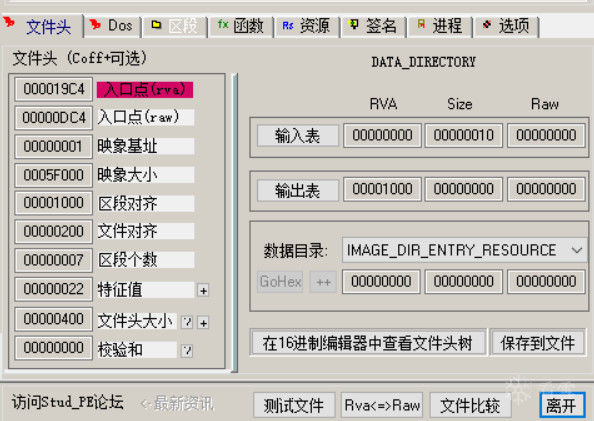Click the 输出表 Size field
This screenshot has height=421, width=594.
464,189
